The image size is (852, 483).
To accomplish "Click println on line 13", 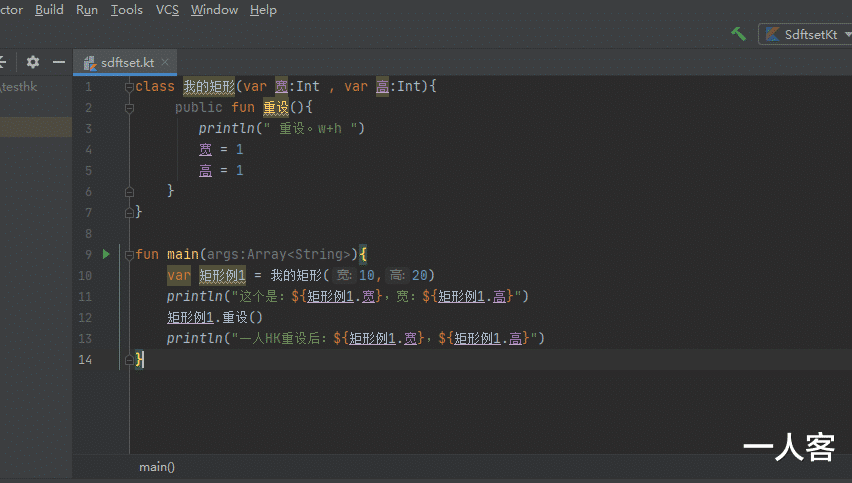I will click(x=195, y=338).
